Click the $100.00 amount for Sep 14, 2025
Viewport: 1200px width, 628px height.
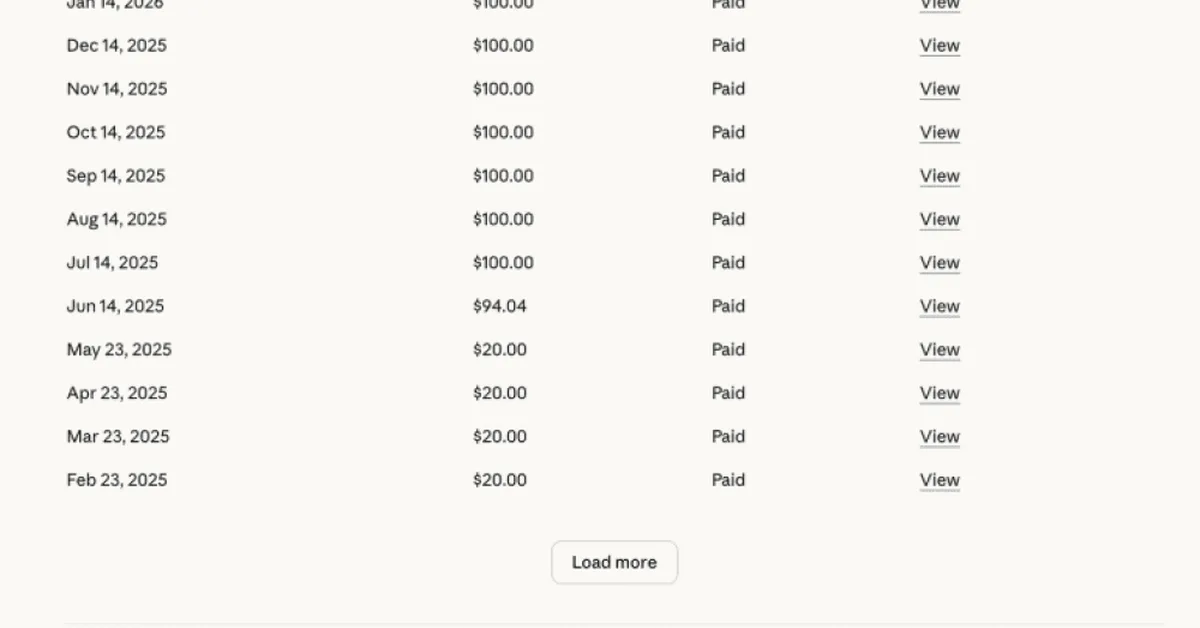(x=503, y=176)
